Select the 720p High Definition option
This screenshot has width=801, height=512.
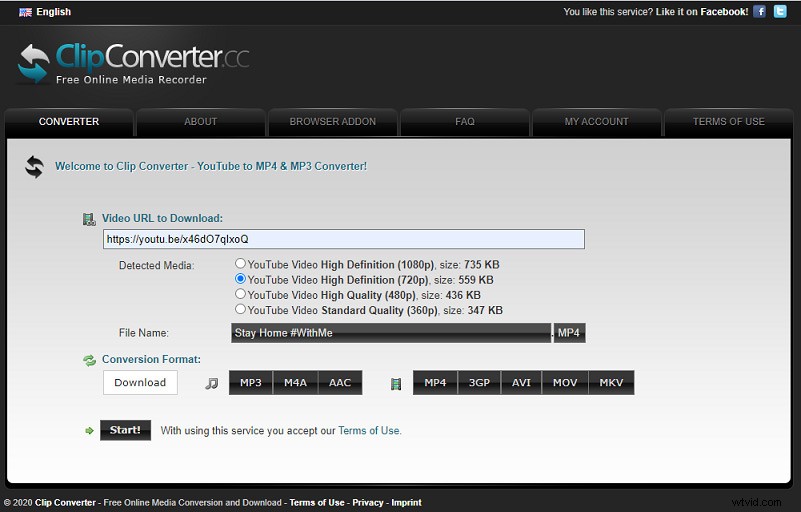tap(240, 279)
